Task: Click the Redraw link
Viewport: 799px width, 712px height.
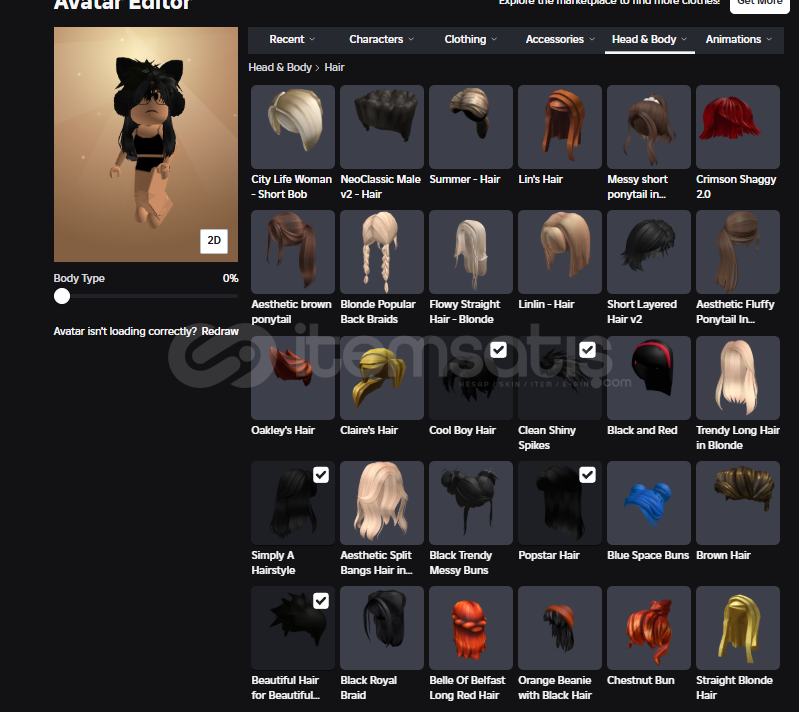Action: pyautogui.click(x=220, y=331)
